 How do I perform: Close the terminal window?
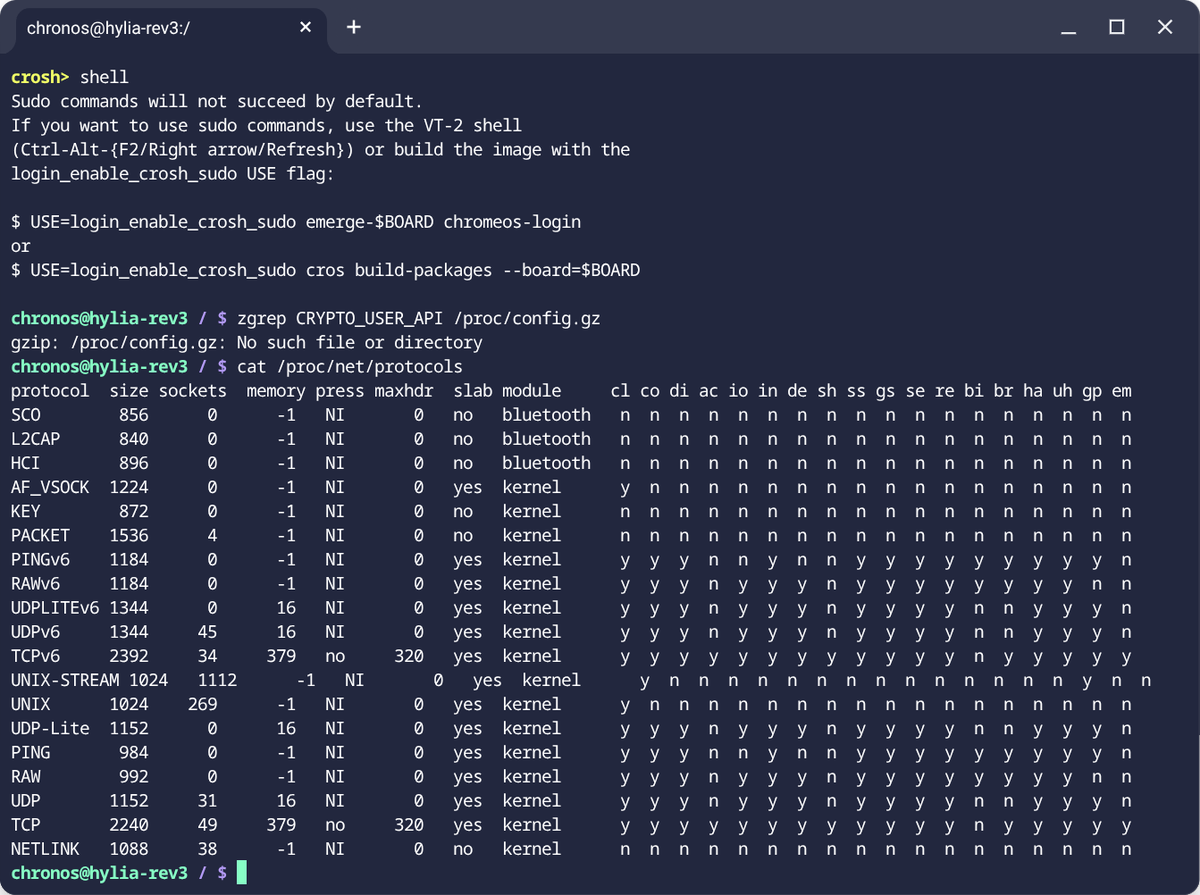[x=1165, y=28]
